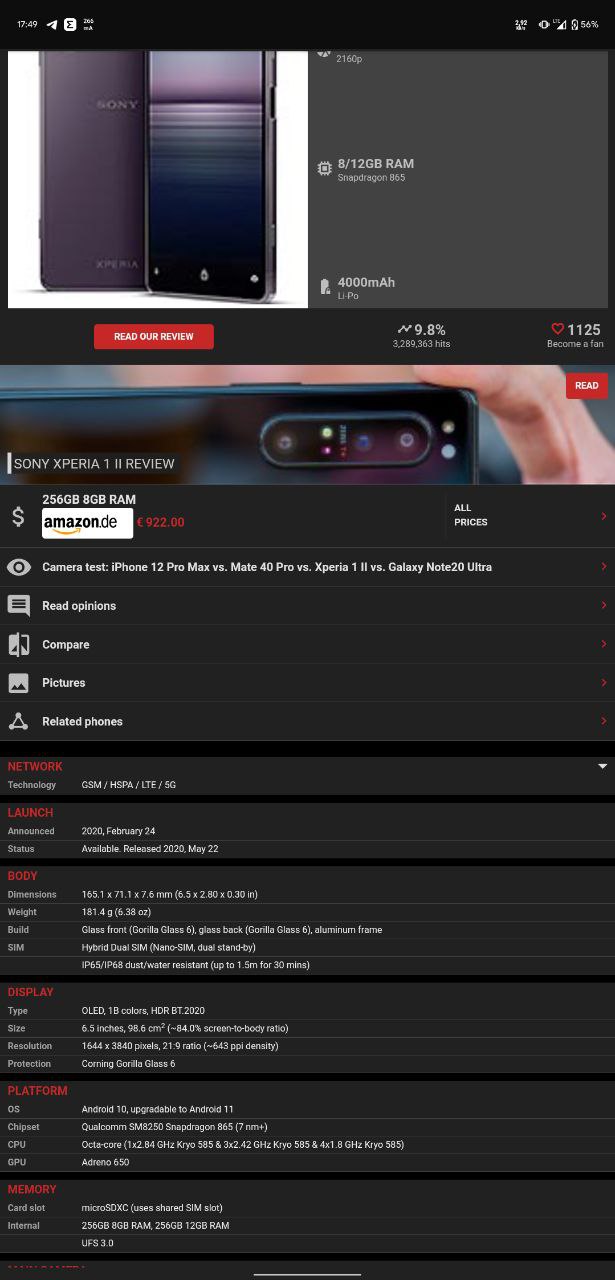Tap the popularity trend arrow icon
This screenshot has width=615, height=1280.
pos(404,329)
